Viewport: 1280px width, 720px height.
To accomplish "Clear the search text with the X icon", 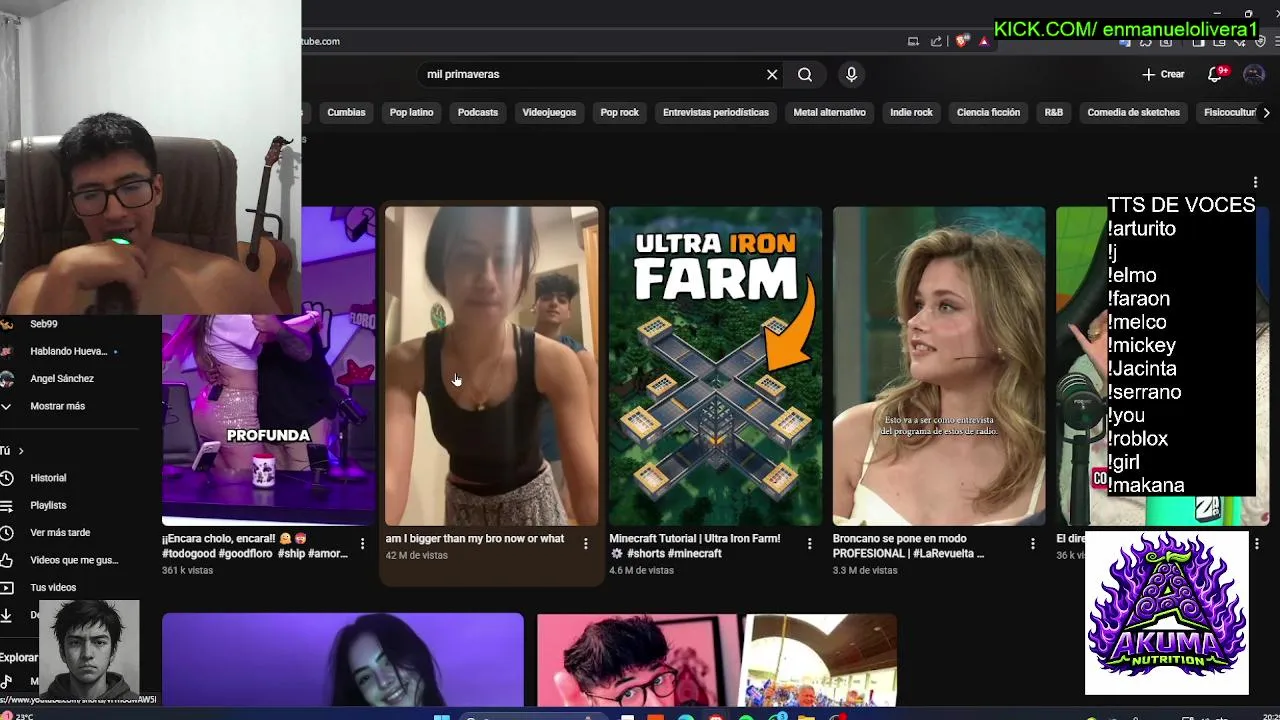I will pyautogui.click(x=772, y=74).
